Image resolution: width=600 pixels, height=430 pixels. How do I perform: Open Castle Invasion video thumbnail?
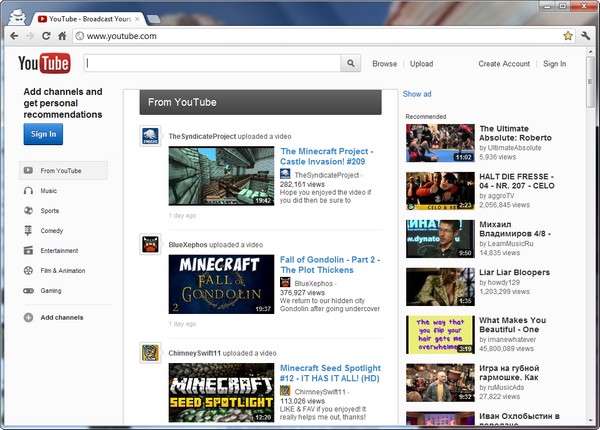coord(221,176)
